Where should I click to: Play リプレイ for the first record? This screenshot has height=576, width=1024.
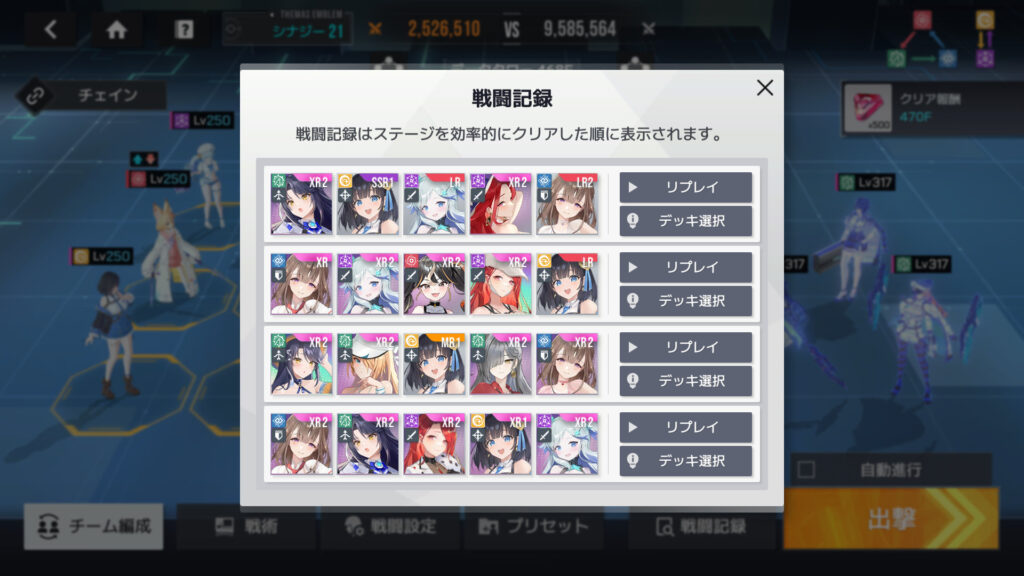686,187
